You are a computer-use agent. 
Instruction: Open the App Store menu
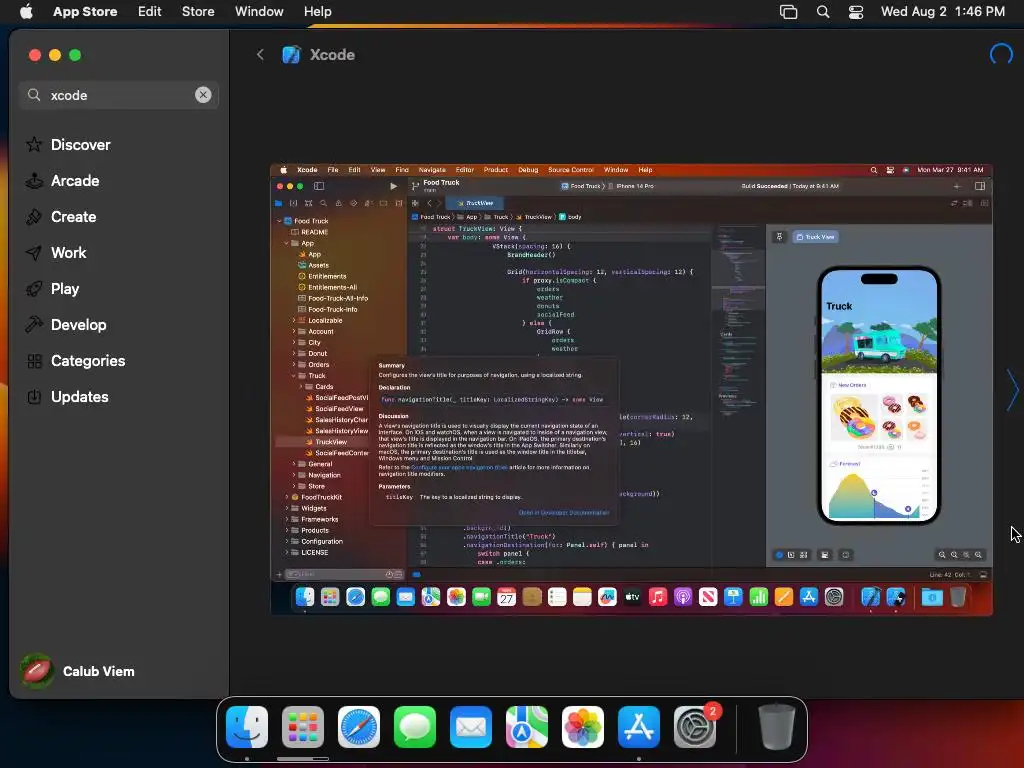[85, 11]
